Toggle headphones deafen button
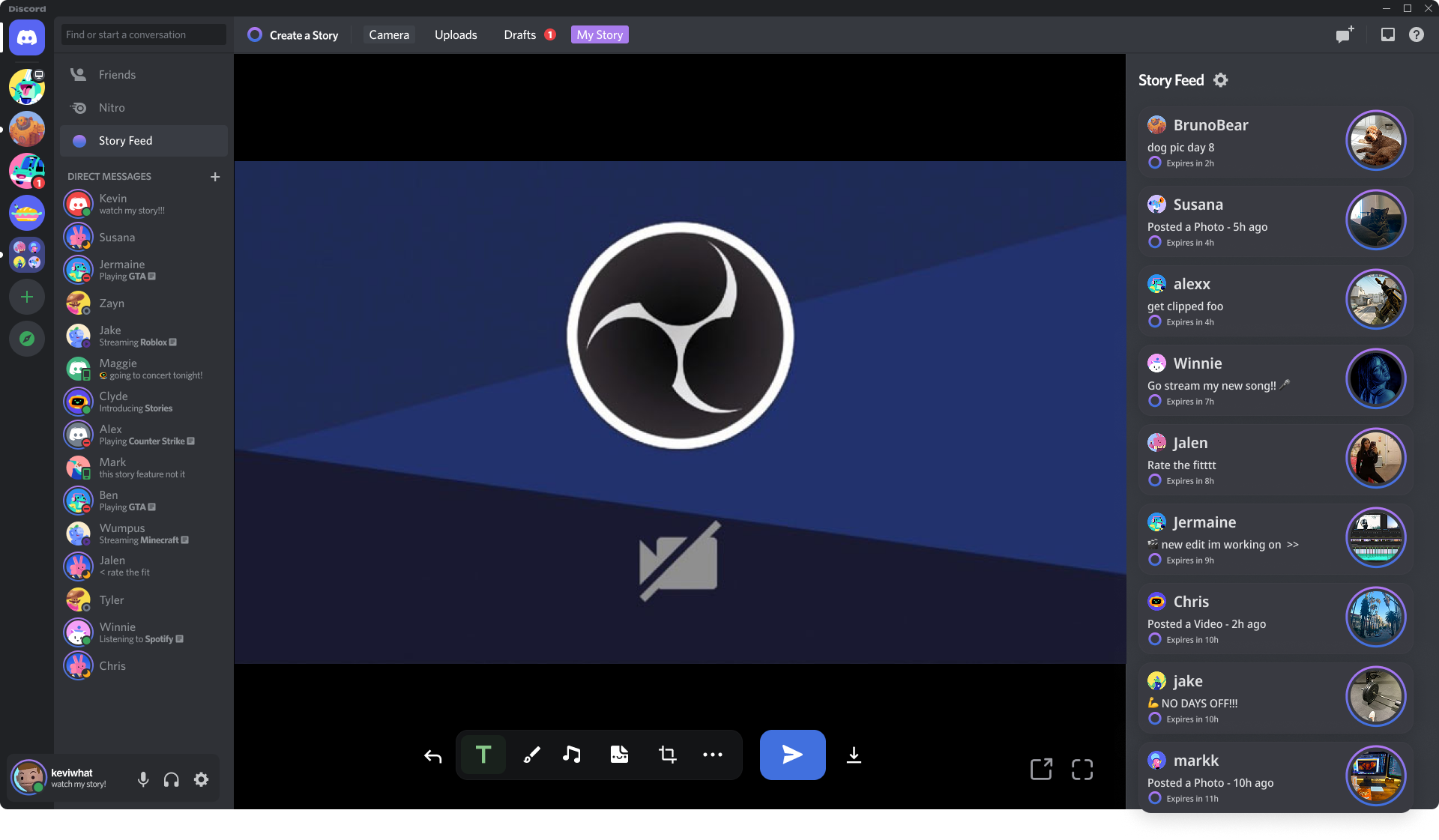This screenshot has height=840, width=1439. 172,779
